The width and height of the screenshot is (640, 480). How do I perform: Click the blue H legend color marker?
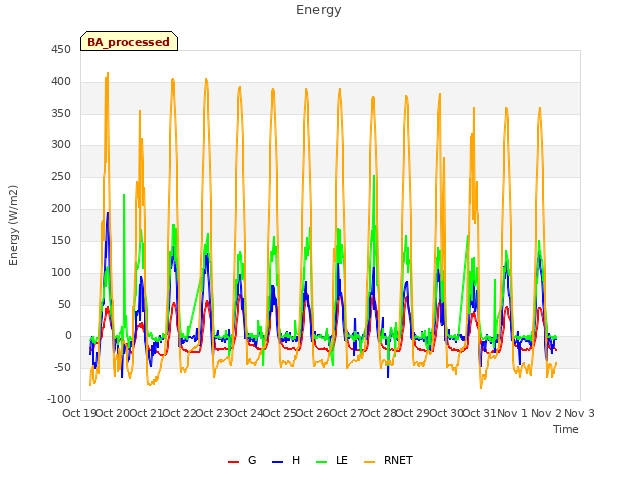[277, 462]
